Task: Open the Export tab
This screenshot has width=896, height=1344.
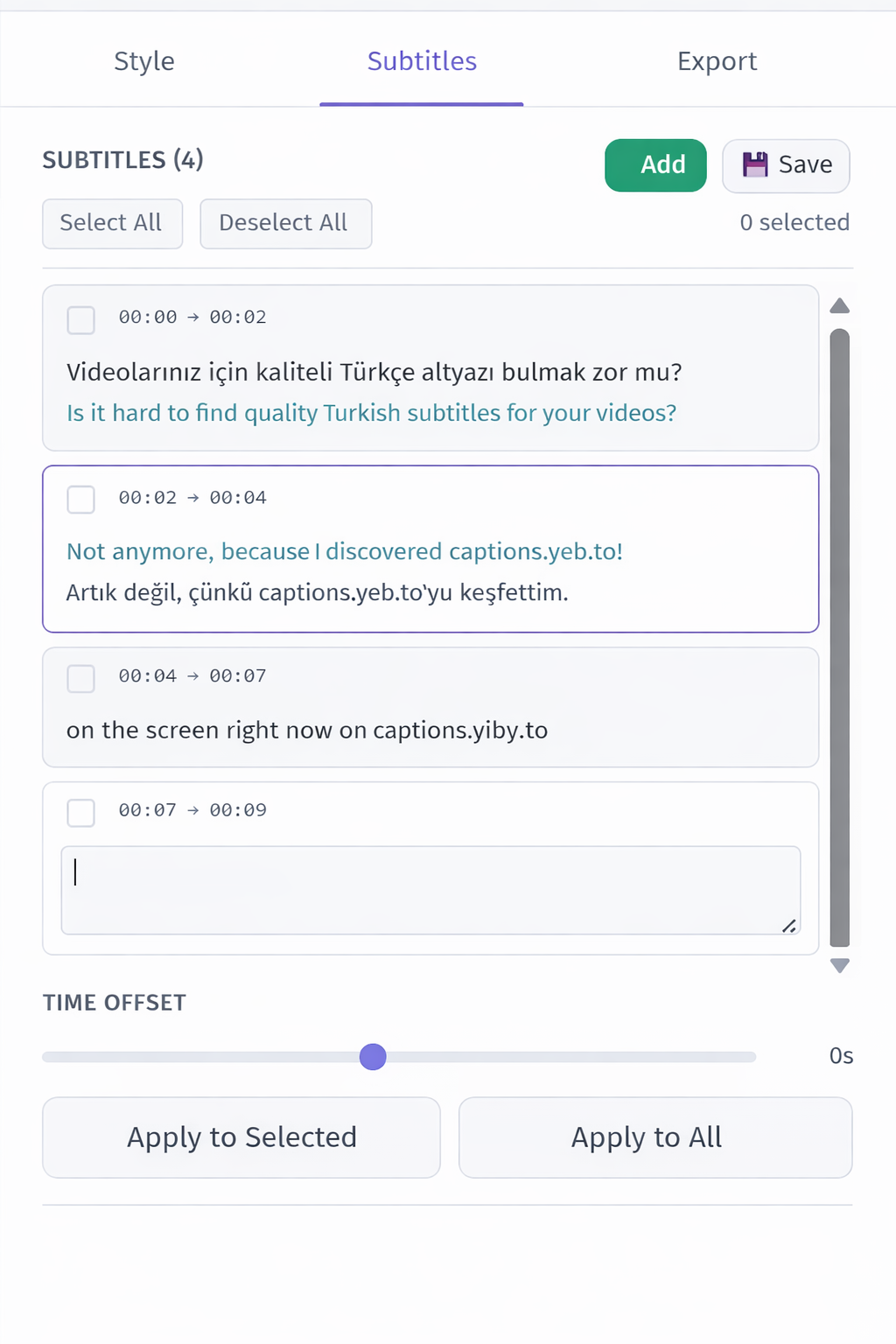Action: click(717, 61)
